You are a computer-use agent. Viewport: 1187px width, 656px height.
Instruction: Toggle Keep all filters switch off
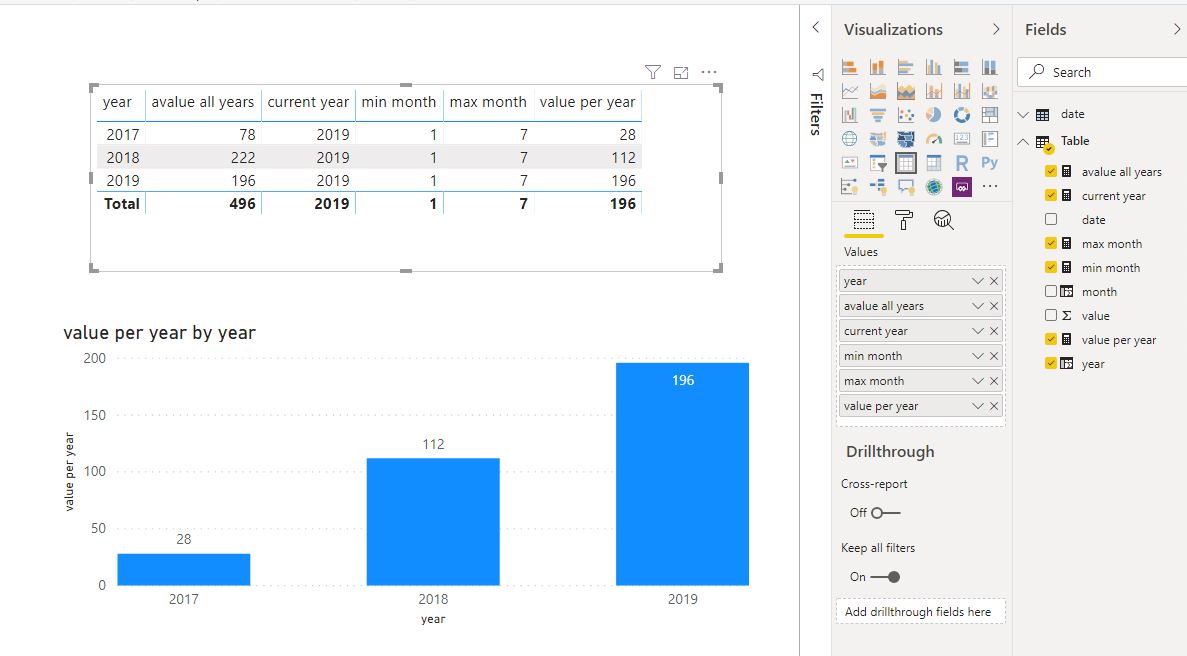[885, 577]
